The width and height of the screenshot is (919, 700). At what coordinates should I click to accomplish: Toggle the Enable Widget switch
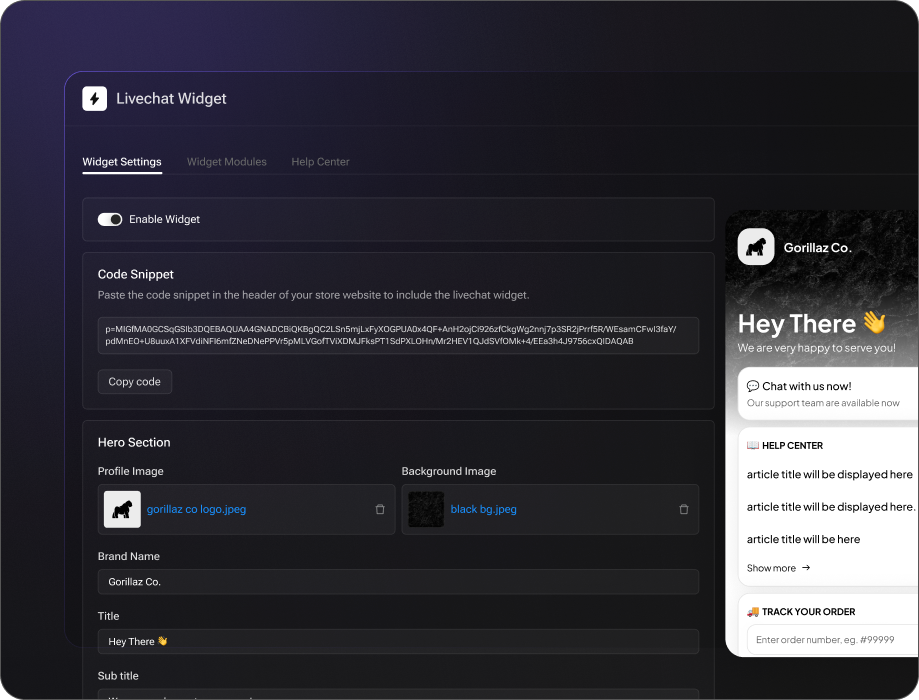tap(110, 219)
